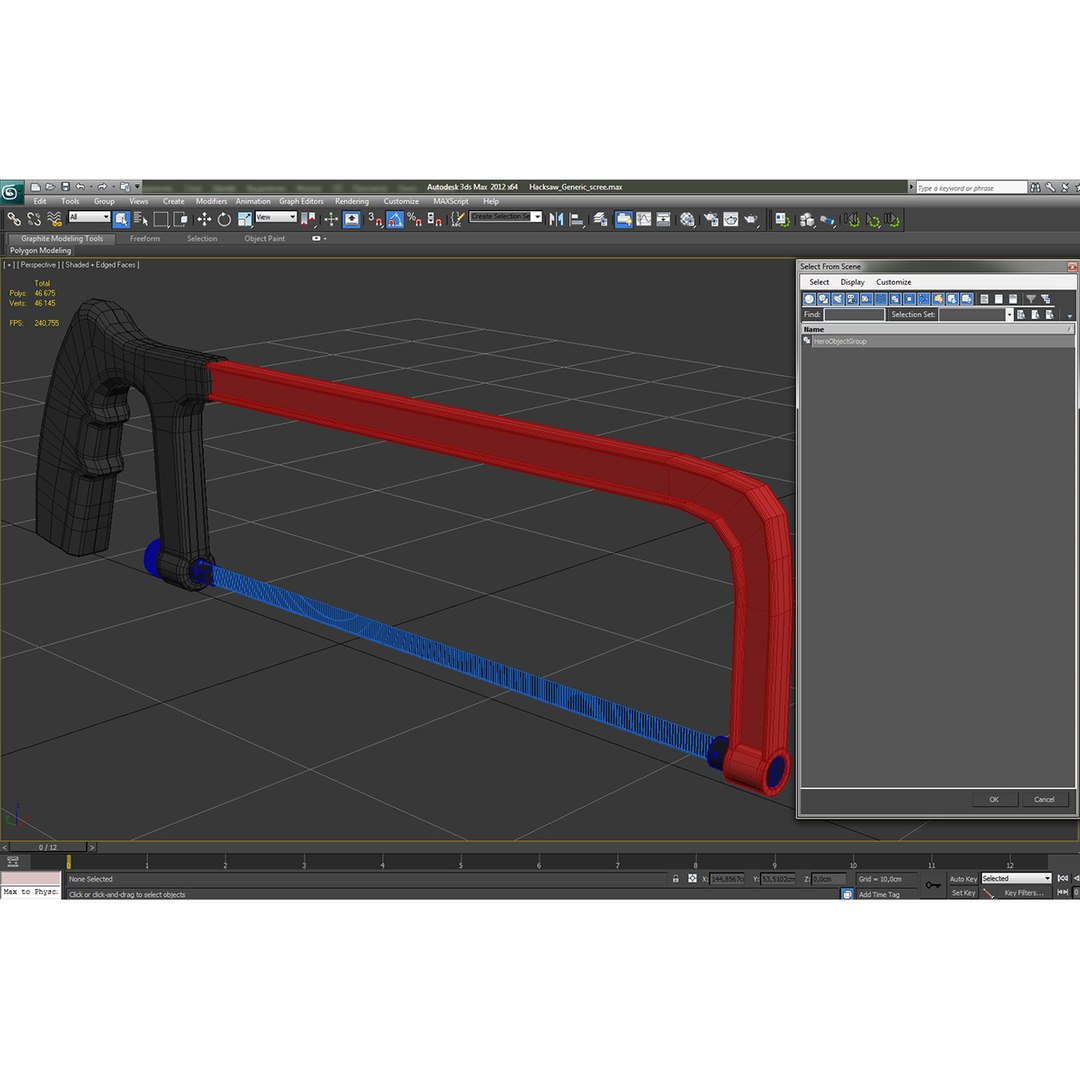1080x1080 pixels.
Task: Open the View reference coordinate system dropdown
Action: point(276,217)
